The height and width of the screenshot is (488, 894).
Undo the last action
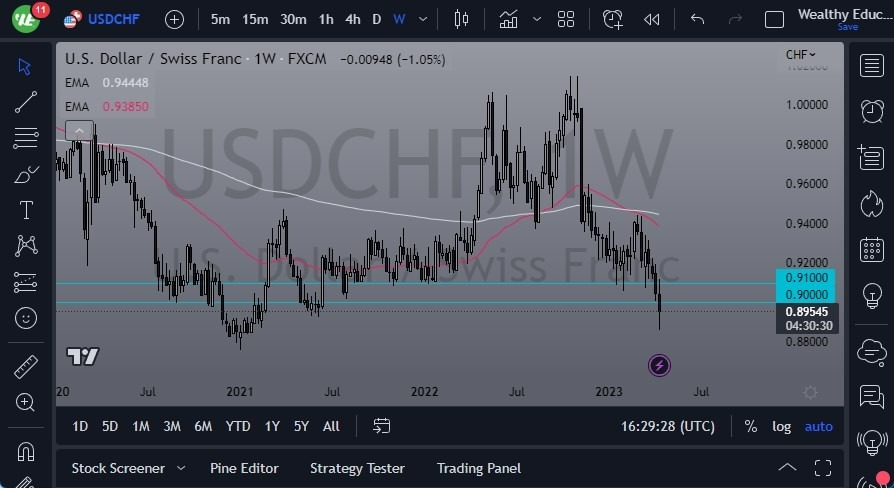697,20
